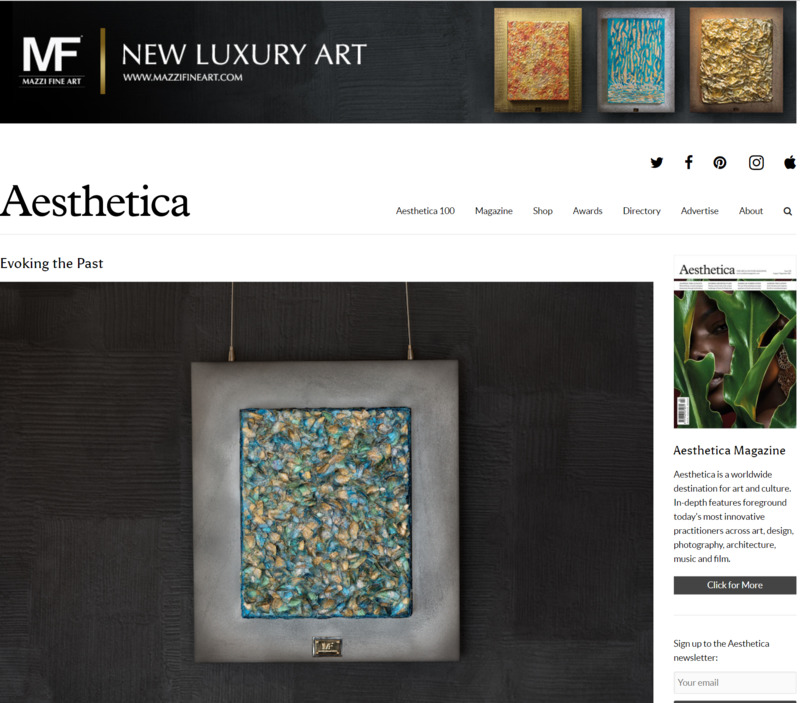This screenshot has width=800, height=703.
Task: Click the www.mazzifineart.com banner link
Action: click(x=183, y=78)
